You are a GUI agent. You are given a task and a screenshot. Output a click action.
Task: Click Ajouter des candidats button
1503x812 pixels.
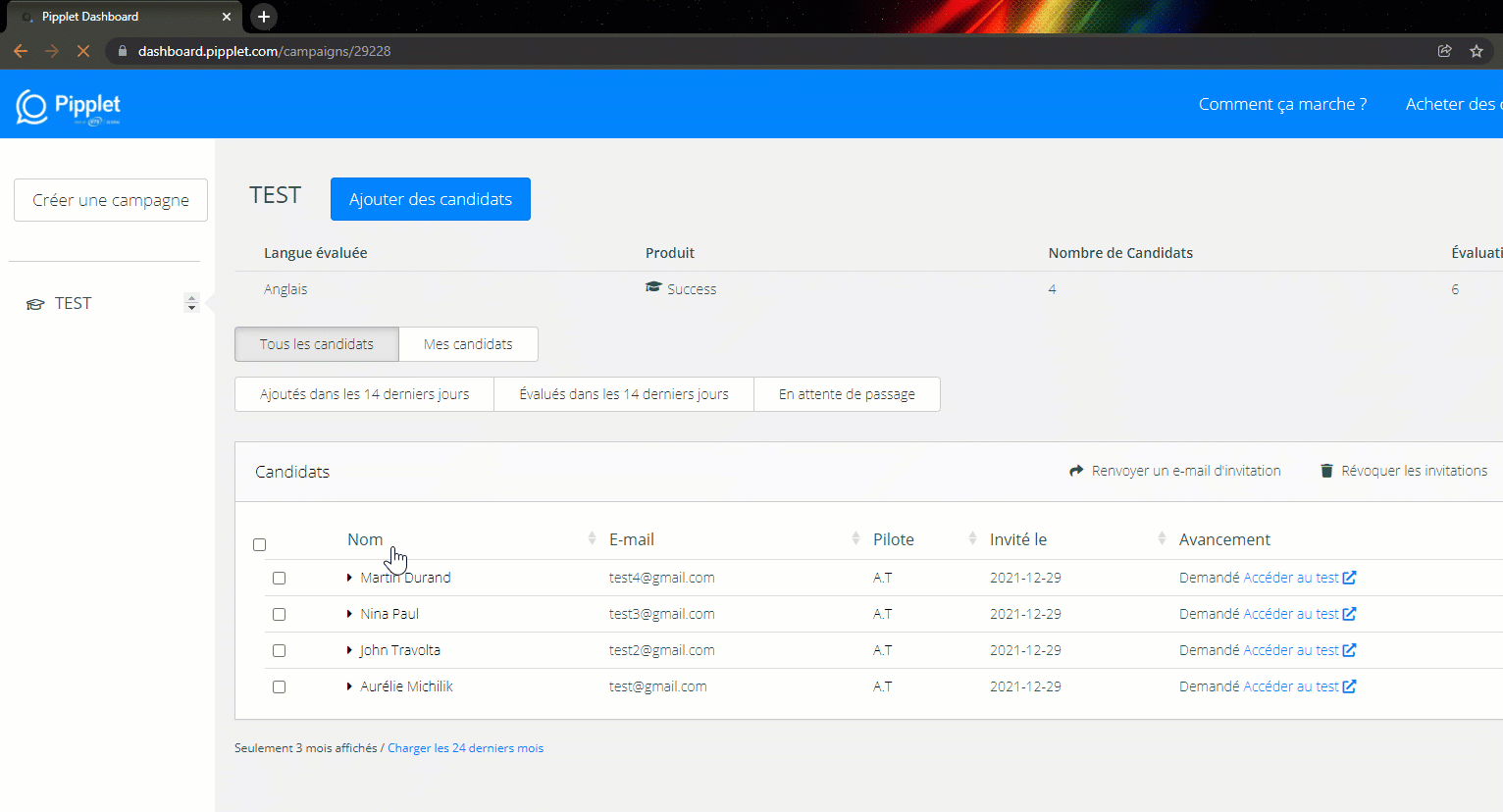tap(431, 199)
